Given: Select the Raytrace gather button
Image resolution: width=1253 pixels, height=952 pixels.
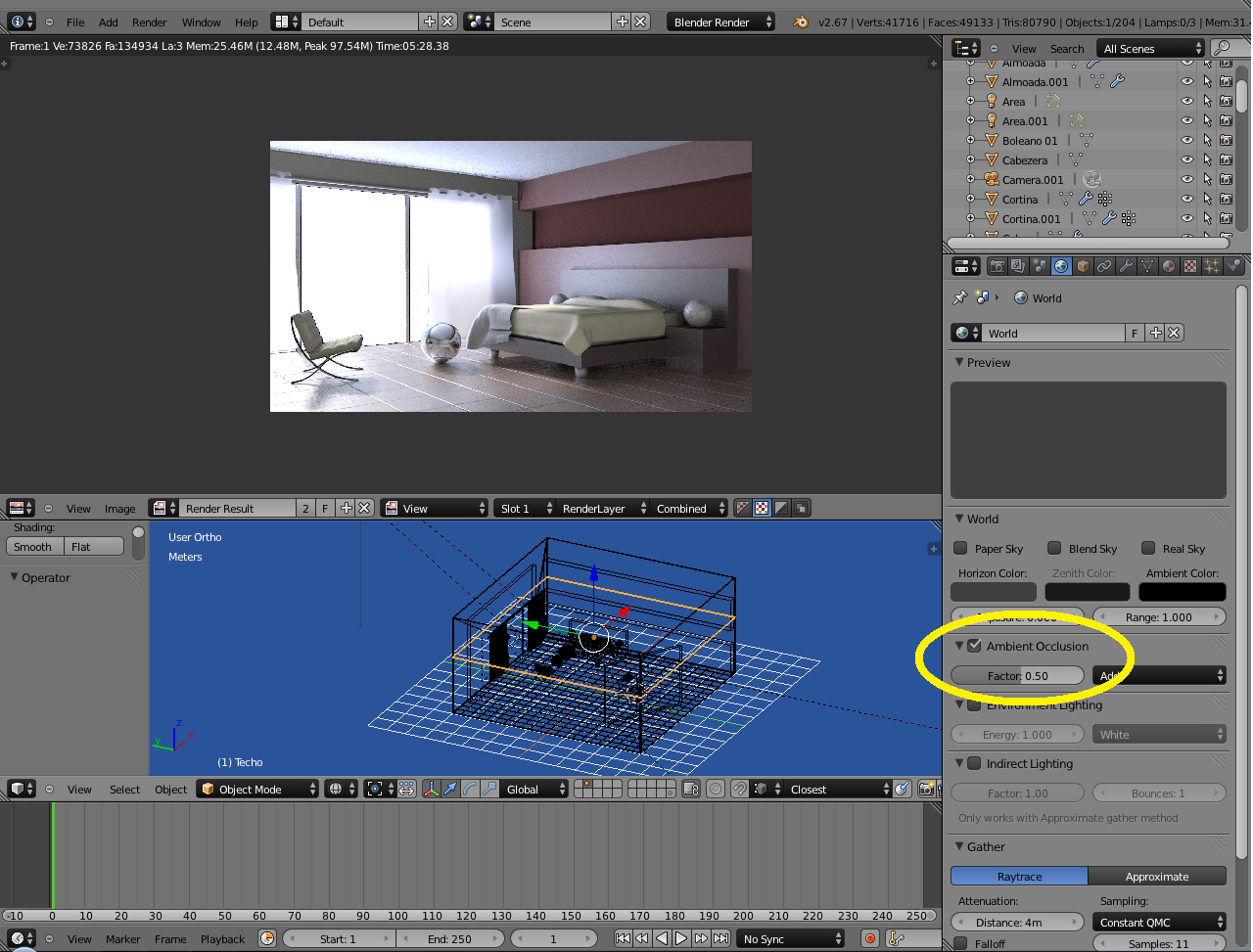Looking at the screenshot, I should 1019,876.
